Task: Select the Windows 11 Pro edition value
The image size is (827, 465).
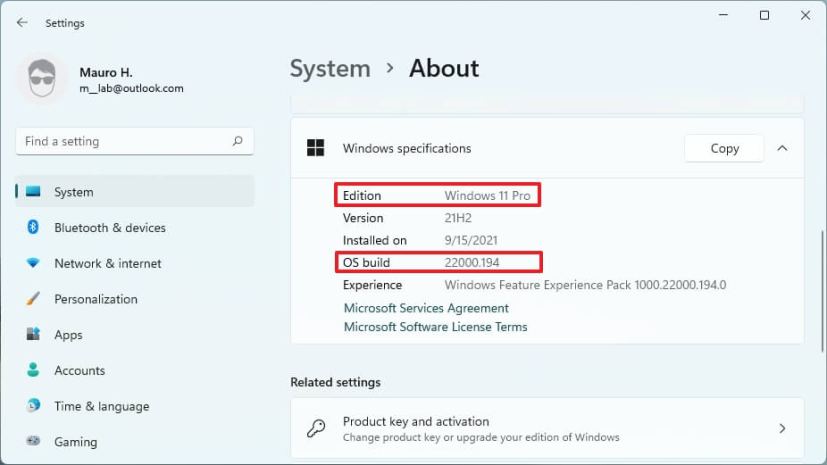Action: point(487,196)
